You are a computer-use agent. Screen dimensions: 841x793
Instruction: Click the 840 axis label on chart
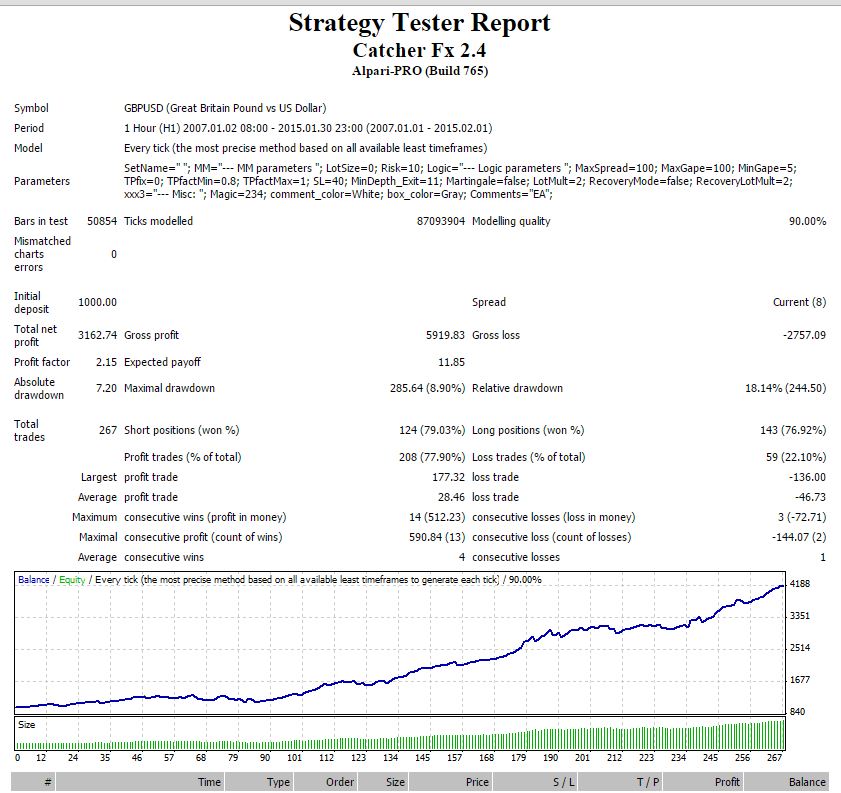coord(798,712)
